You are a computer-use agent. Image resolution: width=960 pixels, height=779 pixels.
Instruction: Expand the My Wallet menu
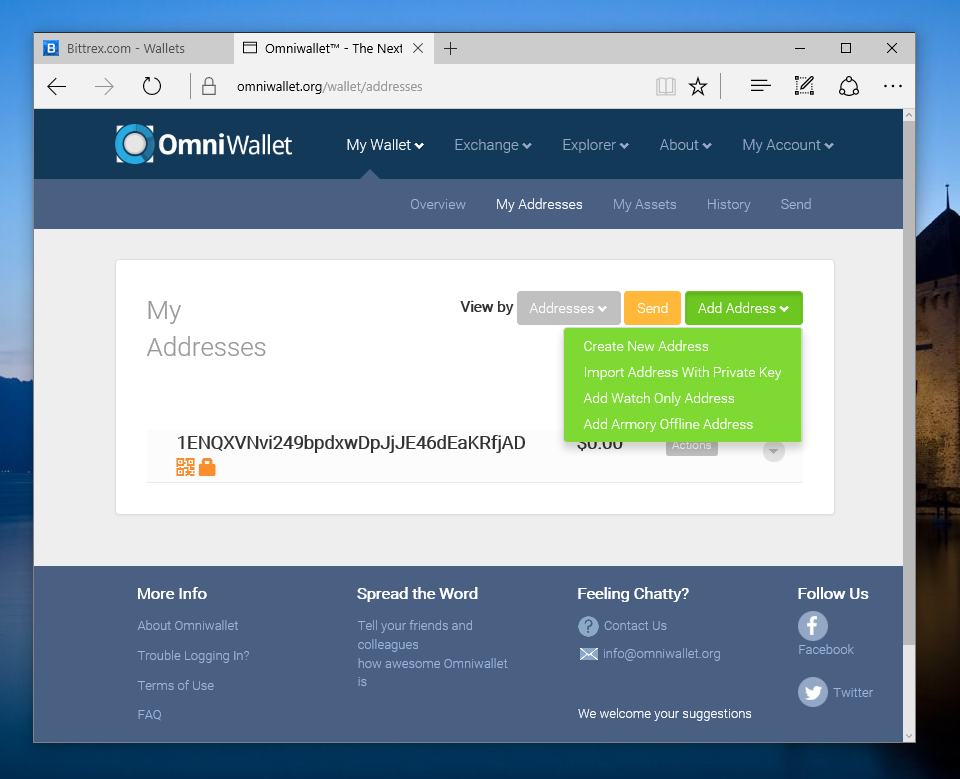coord(385,145)
